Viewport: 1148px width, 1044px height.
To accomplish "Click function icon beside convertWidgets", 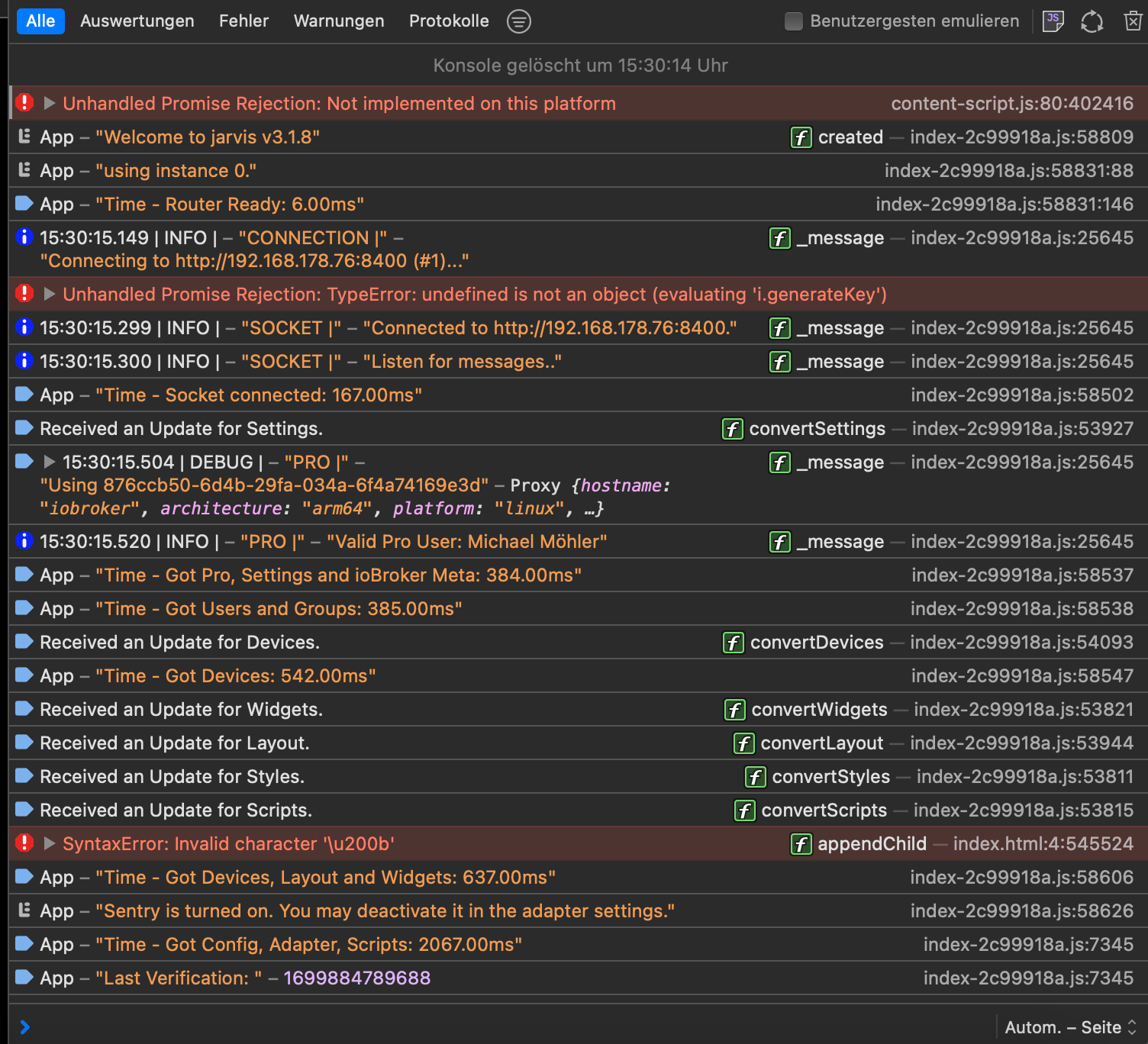I will tap(734, 710).
